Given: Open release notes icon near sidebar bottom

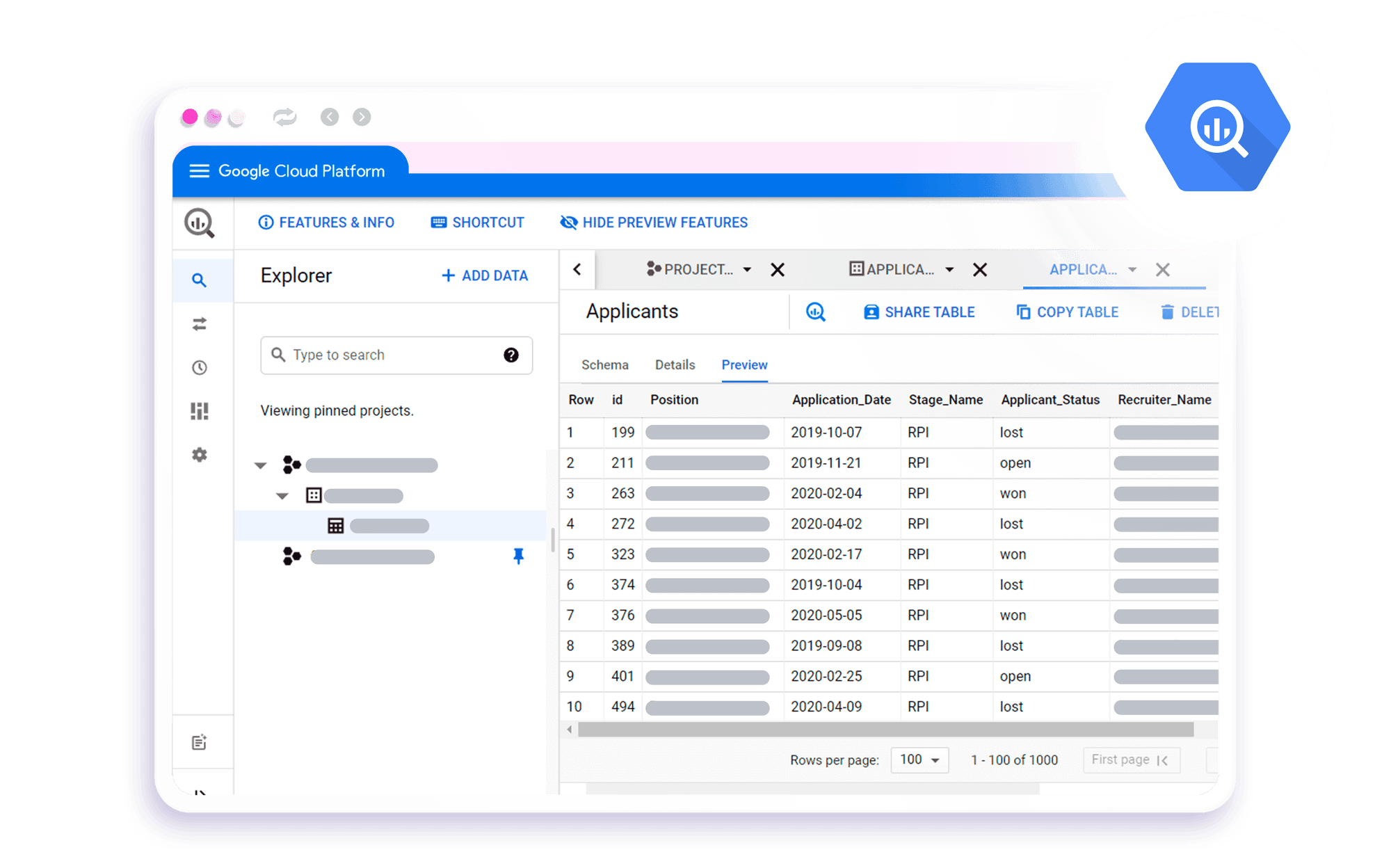Looking at the screenshot, I should 200,742.
